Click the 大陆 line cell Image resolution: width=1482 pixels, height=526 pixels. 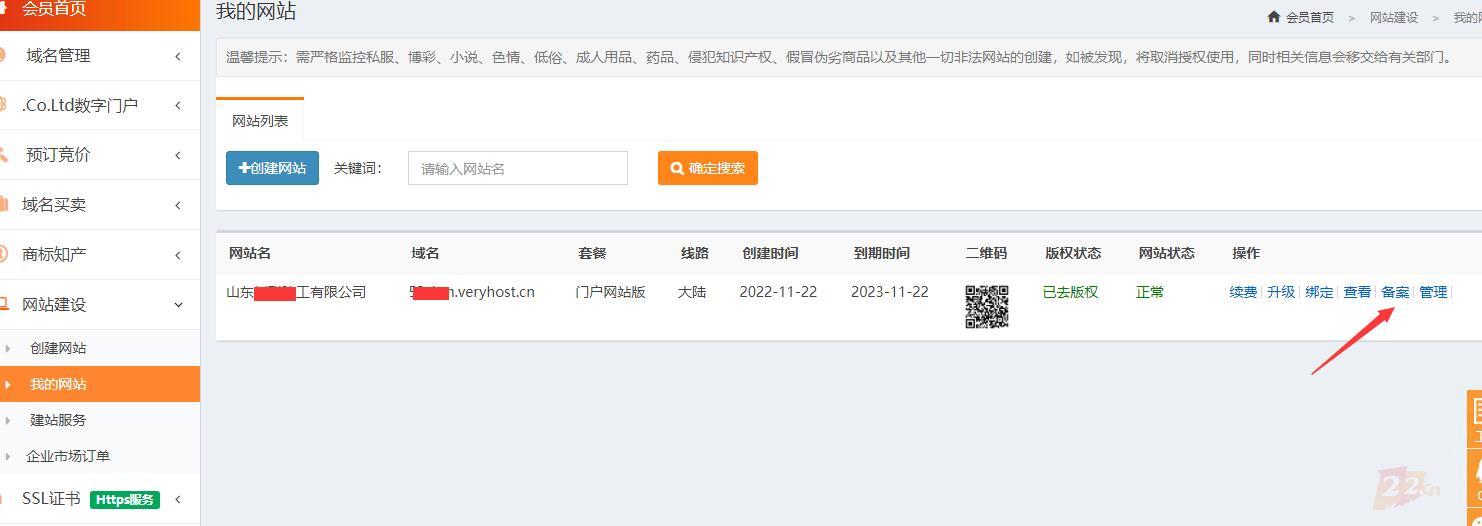point(692,292)
